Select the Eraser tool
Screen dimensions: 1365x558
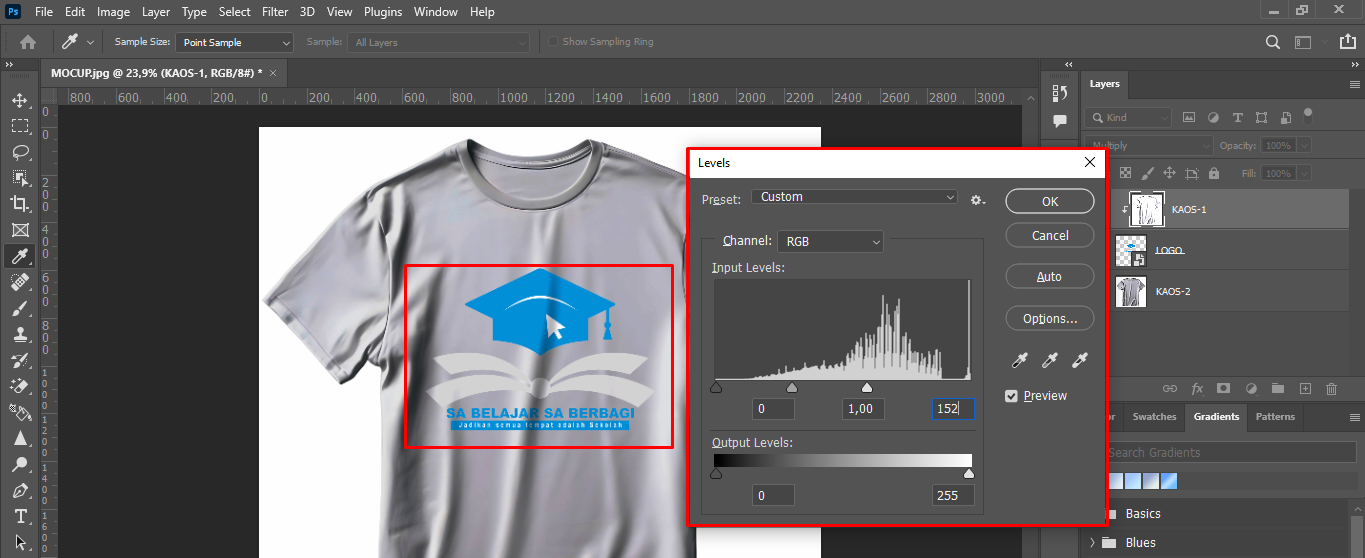point(20,386)
